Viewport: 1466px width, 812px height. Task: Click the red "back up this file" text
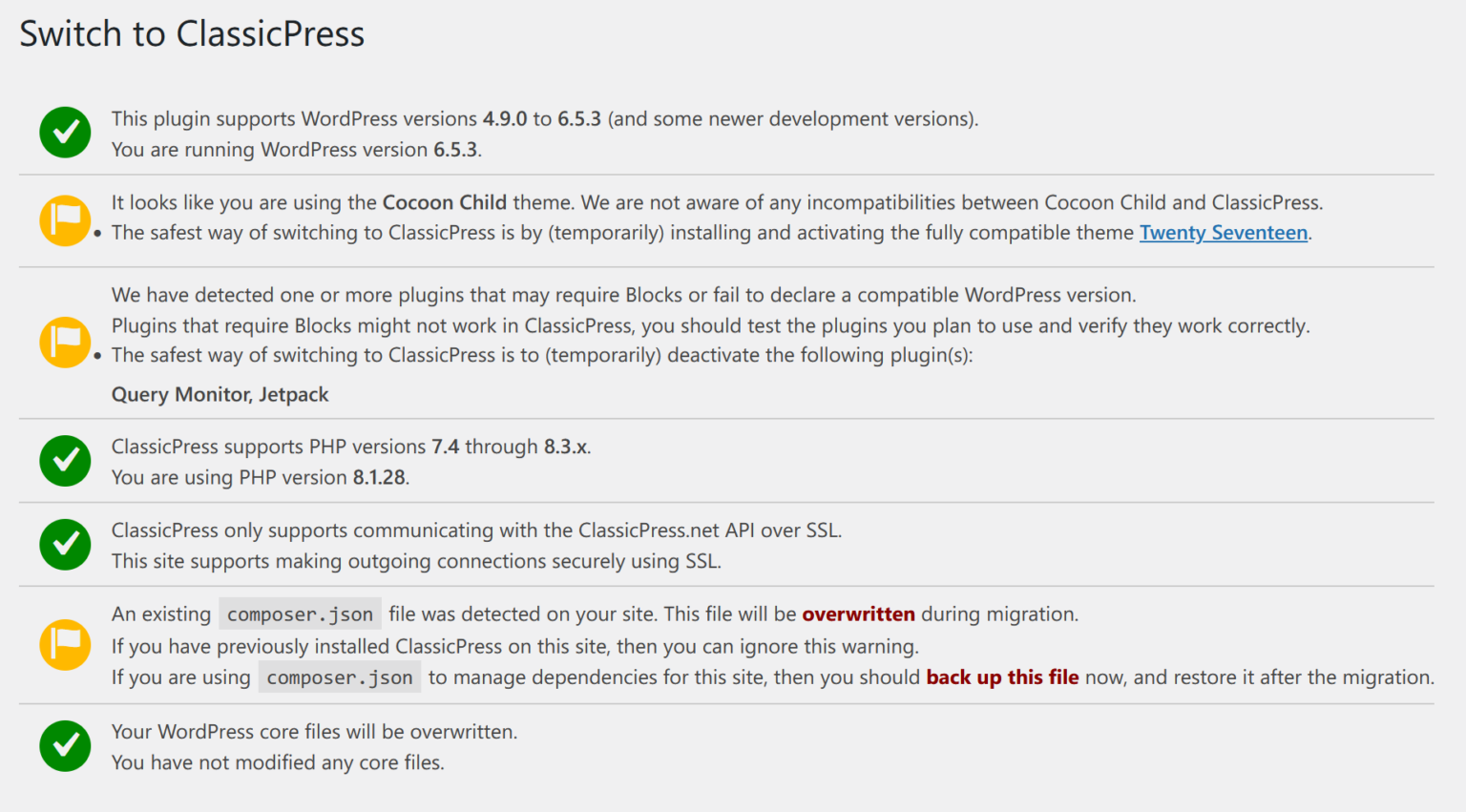pyautogui.click(x=1002, y=677)
